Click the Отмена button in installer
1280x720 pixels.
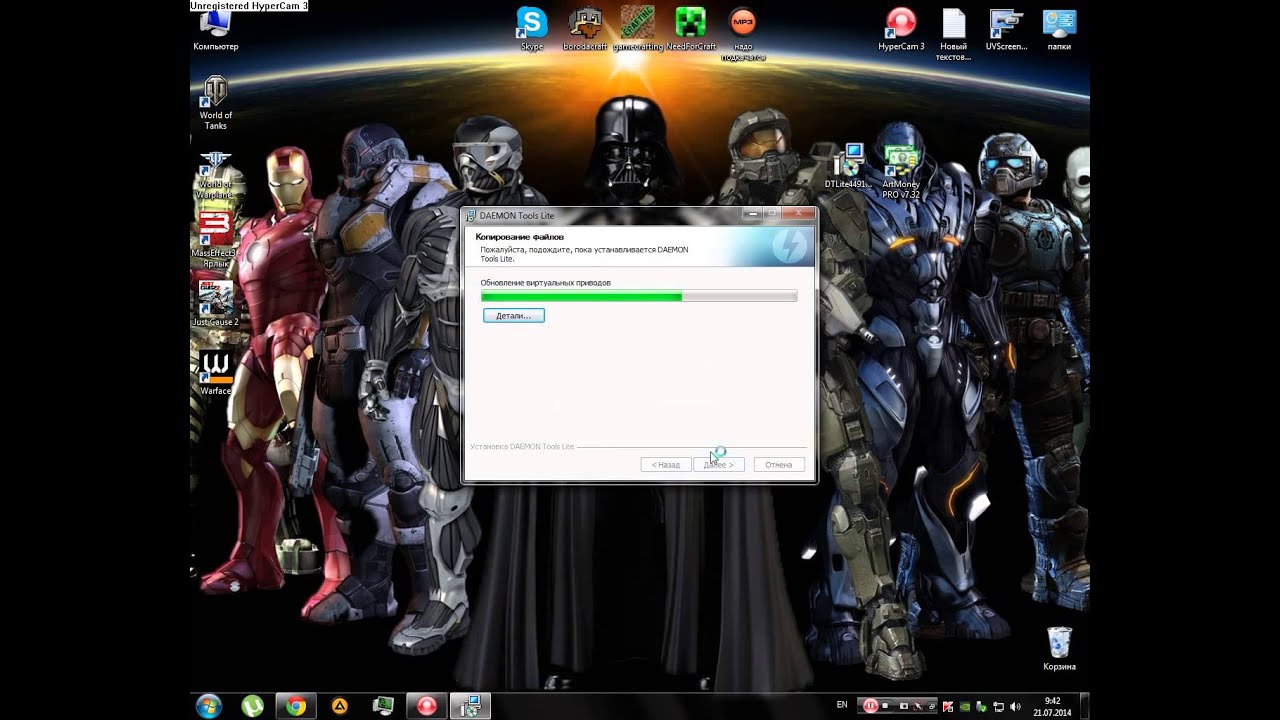pyautogui.click(x=779, y=465)
